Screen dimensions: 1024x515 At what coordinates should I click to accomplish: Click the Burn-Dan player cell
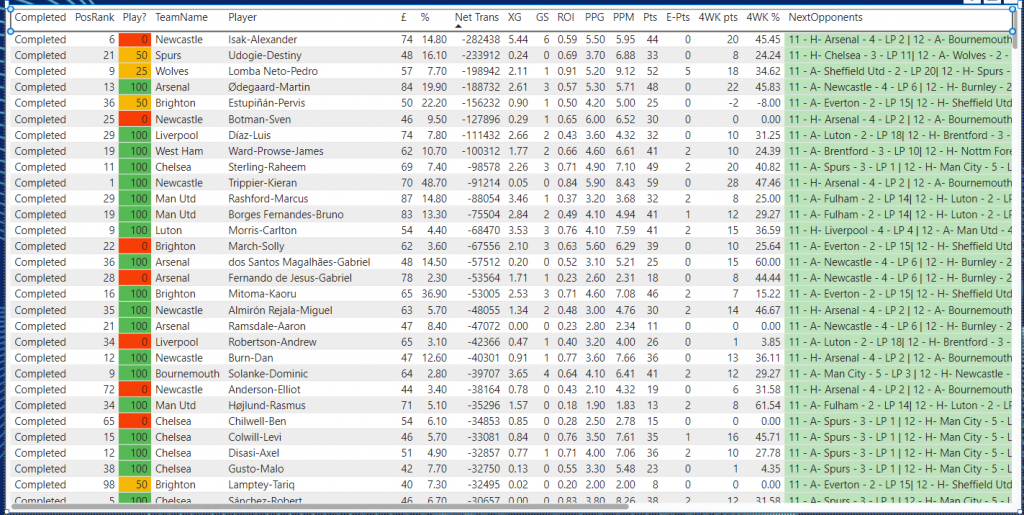251,358
